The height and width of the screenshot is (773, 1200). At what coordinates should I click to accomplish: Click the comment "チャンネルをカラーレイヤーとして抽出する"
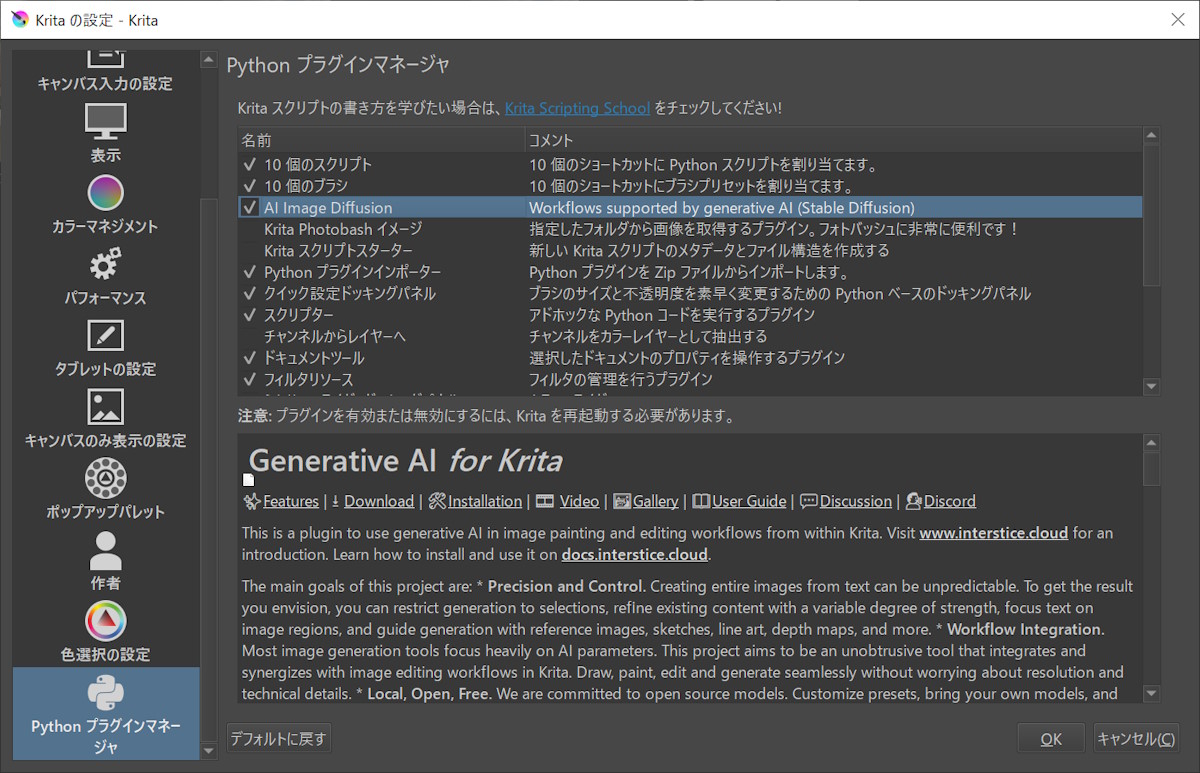[648, 337]
